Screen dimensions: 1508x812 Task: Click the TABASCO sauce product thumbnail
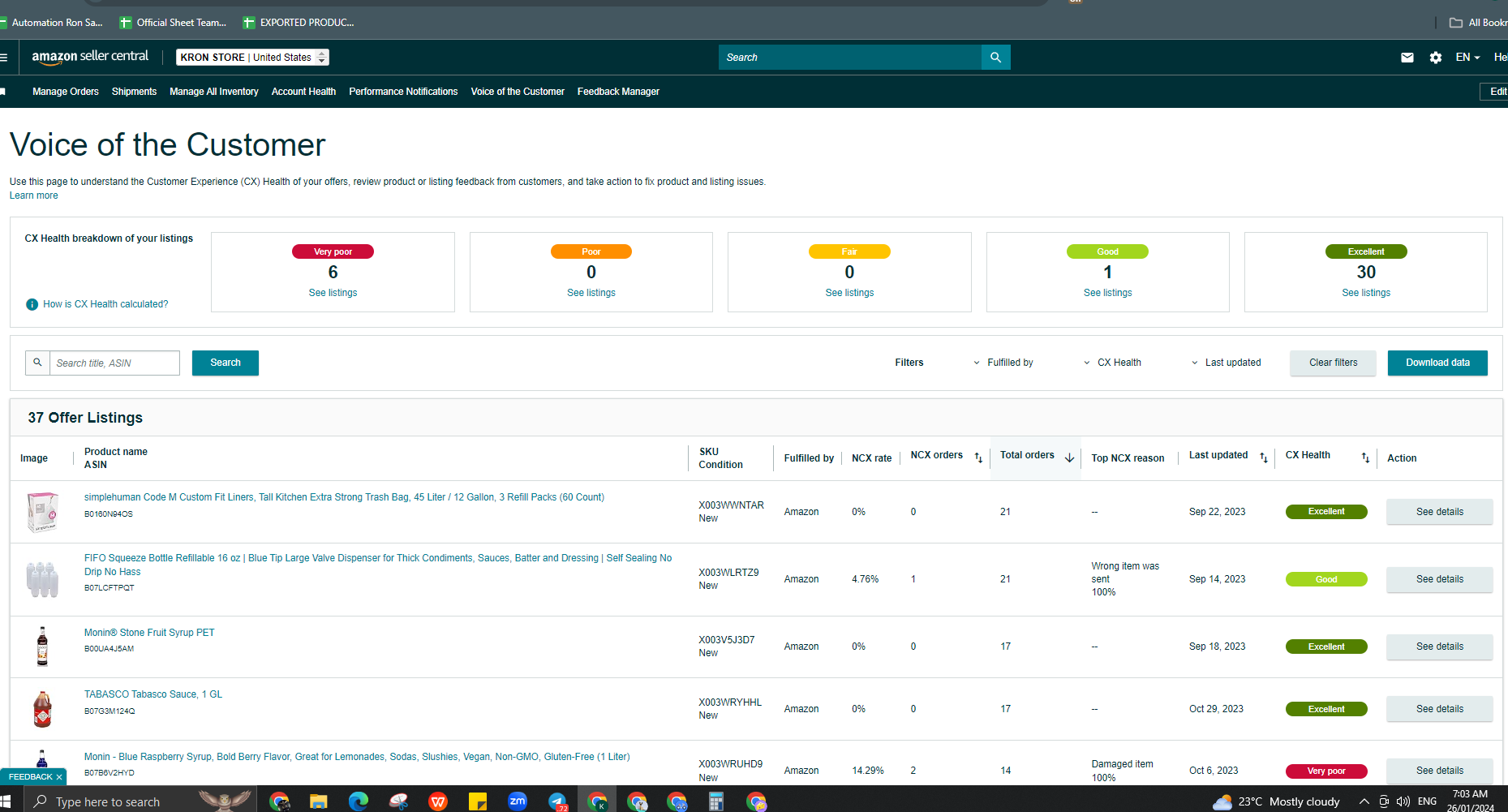pyautogui.click(x=42, y=709)
